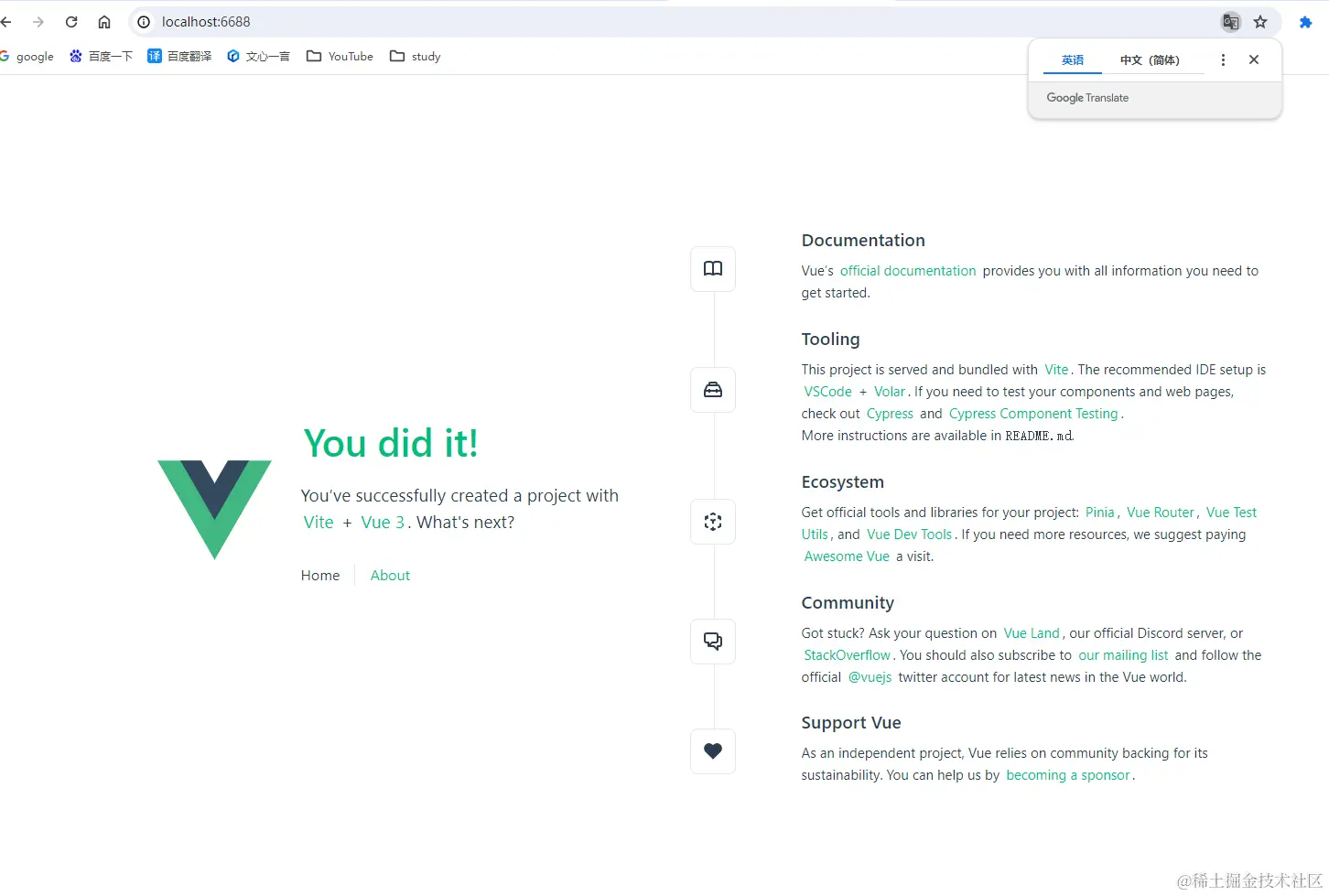Open the Volar link
This screenshot has width=1329, height=896.
pyautogui.click(x=890, y=392)
